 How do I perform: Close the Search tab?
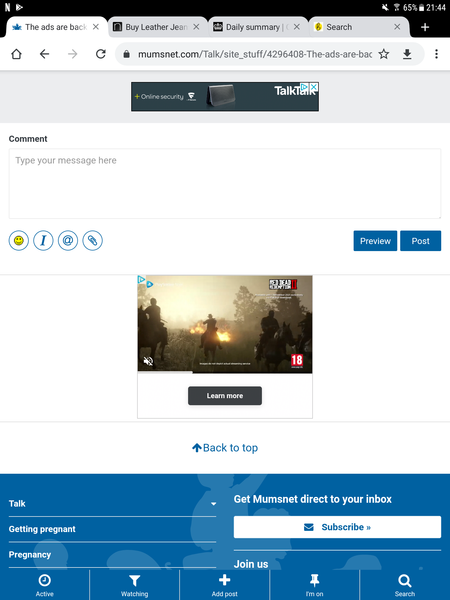click(x=397, y=27)
